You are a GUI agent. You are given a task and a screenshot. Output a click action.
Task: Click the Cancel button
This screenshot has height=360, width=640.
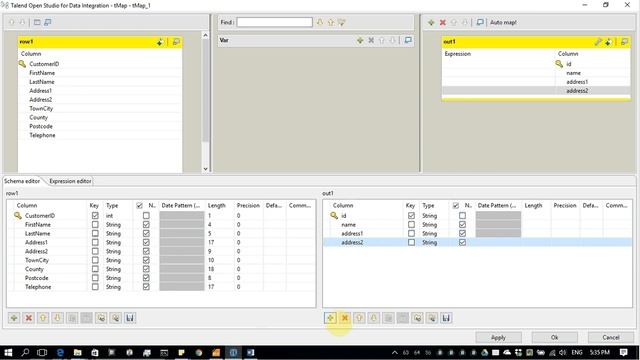pos(611,338)
